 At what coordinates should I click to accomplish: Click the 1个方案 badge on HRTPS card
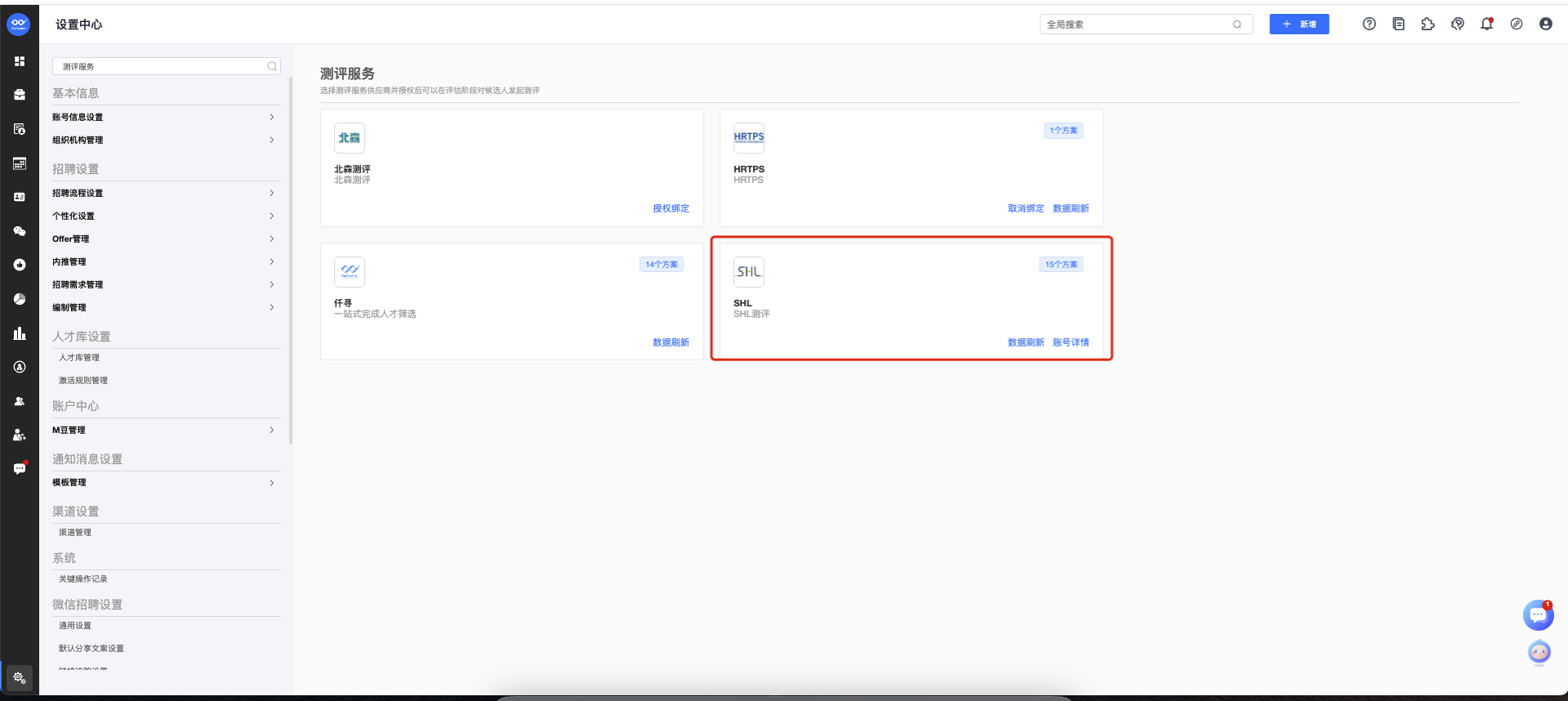tap(1063, 130)
